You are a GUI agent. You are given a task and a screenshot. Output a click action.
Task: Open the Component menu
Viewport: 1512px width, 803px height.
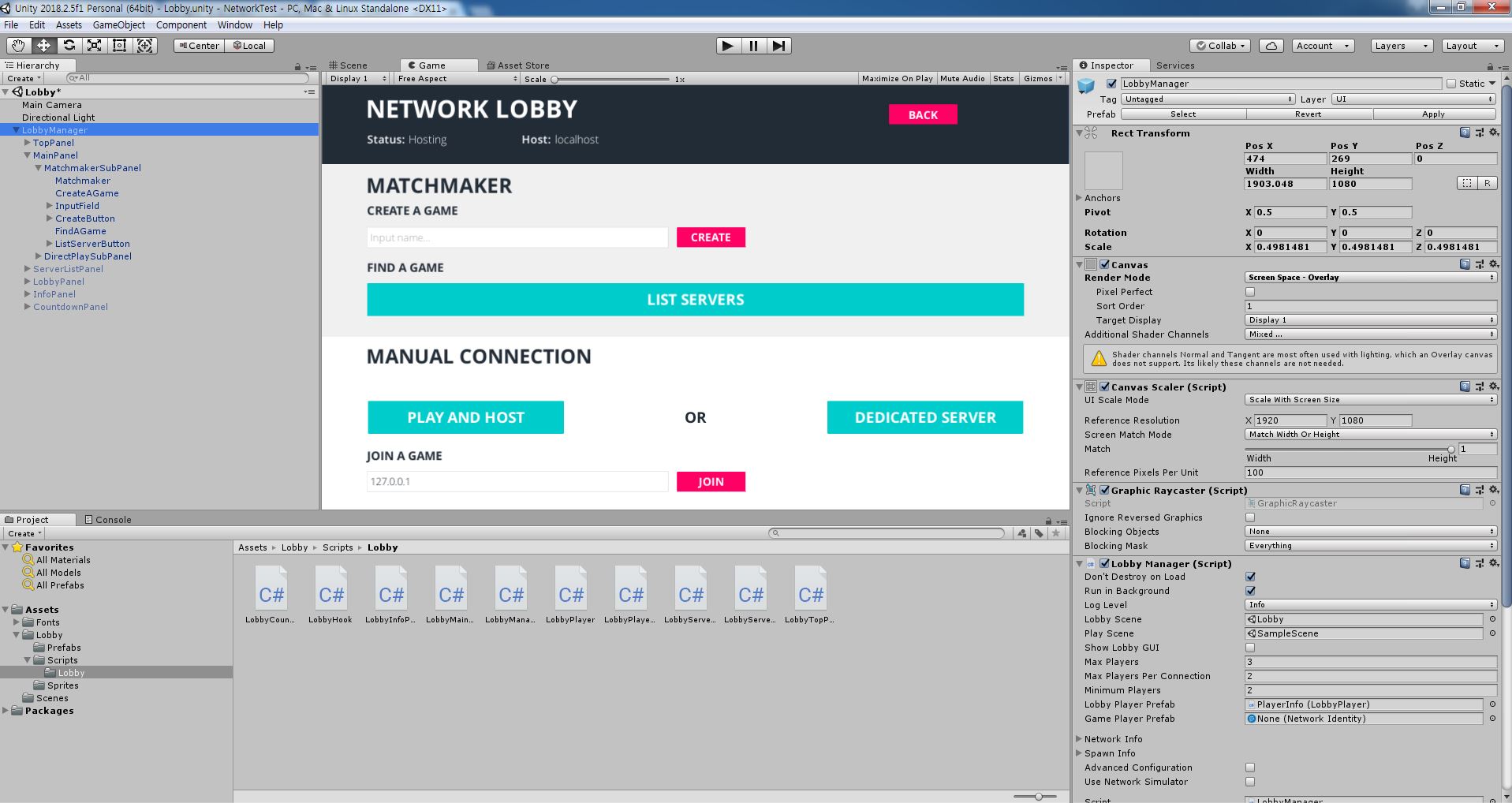pyautogui.click(x=181, y=25)
